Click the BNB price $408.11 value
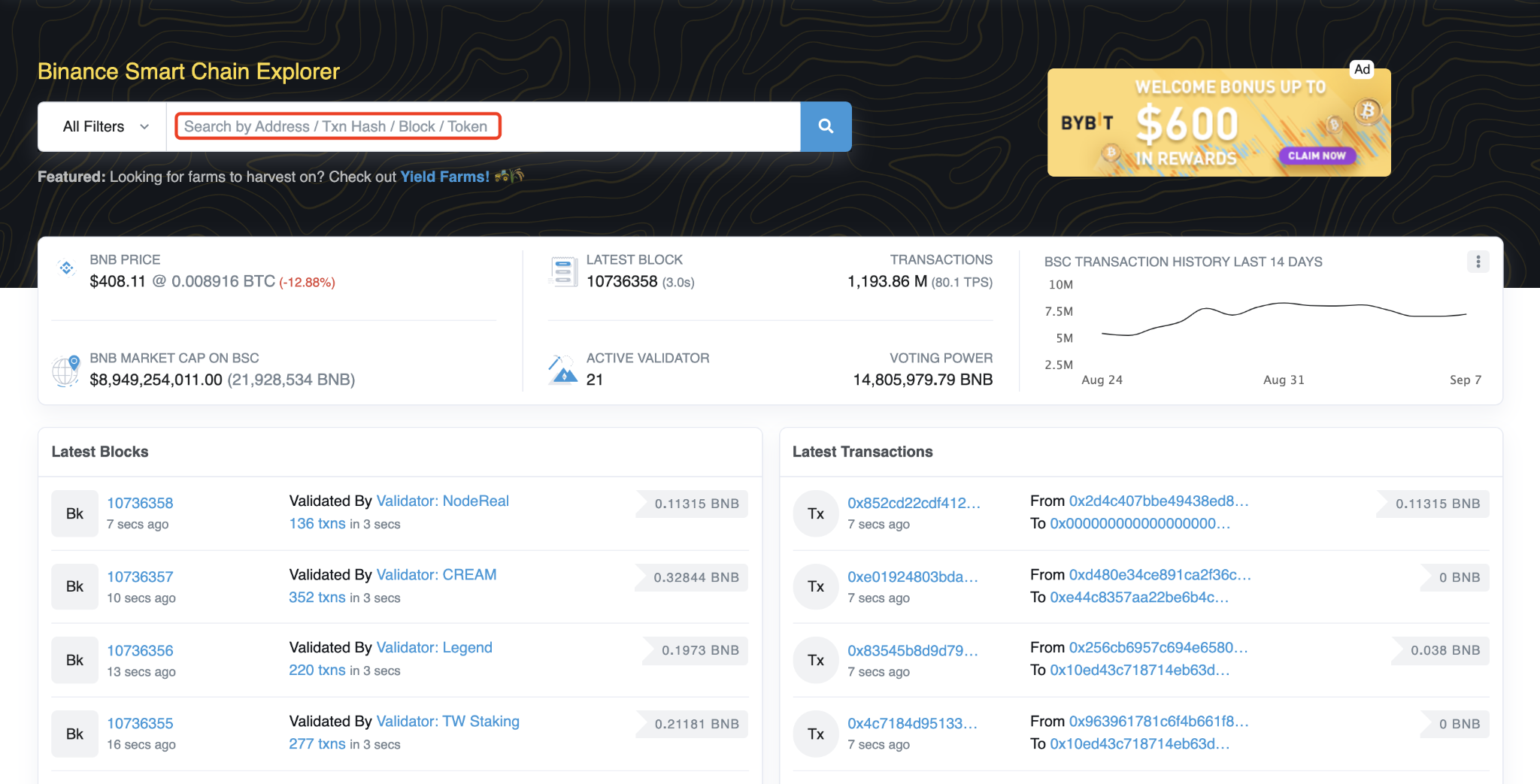Image resolution: width=1540 pixels, height=784 pixels. tap(117, 281)
